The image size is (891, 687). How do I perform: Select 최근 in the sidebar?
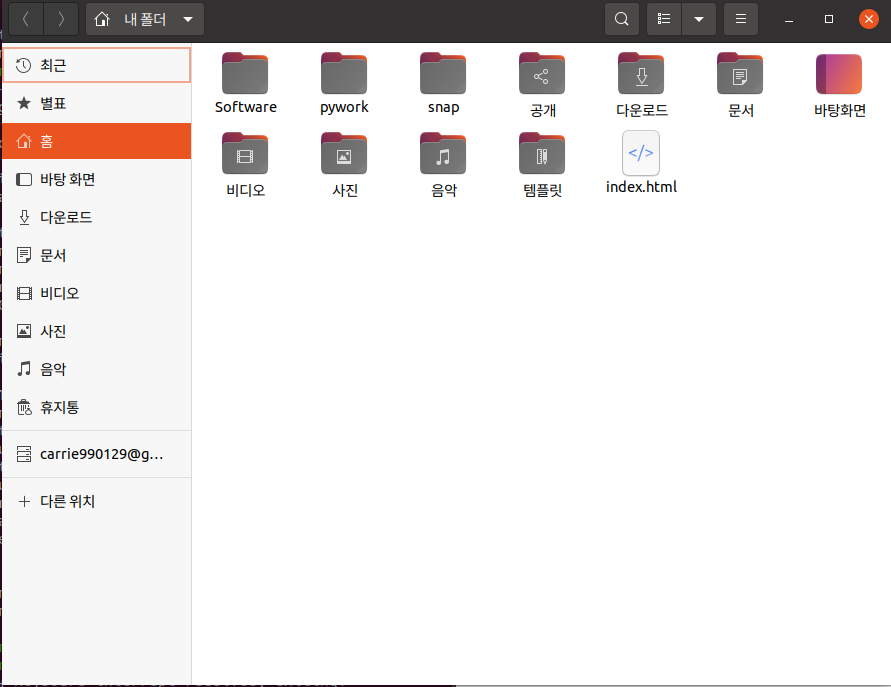click(x=97, y=65)
